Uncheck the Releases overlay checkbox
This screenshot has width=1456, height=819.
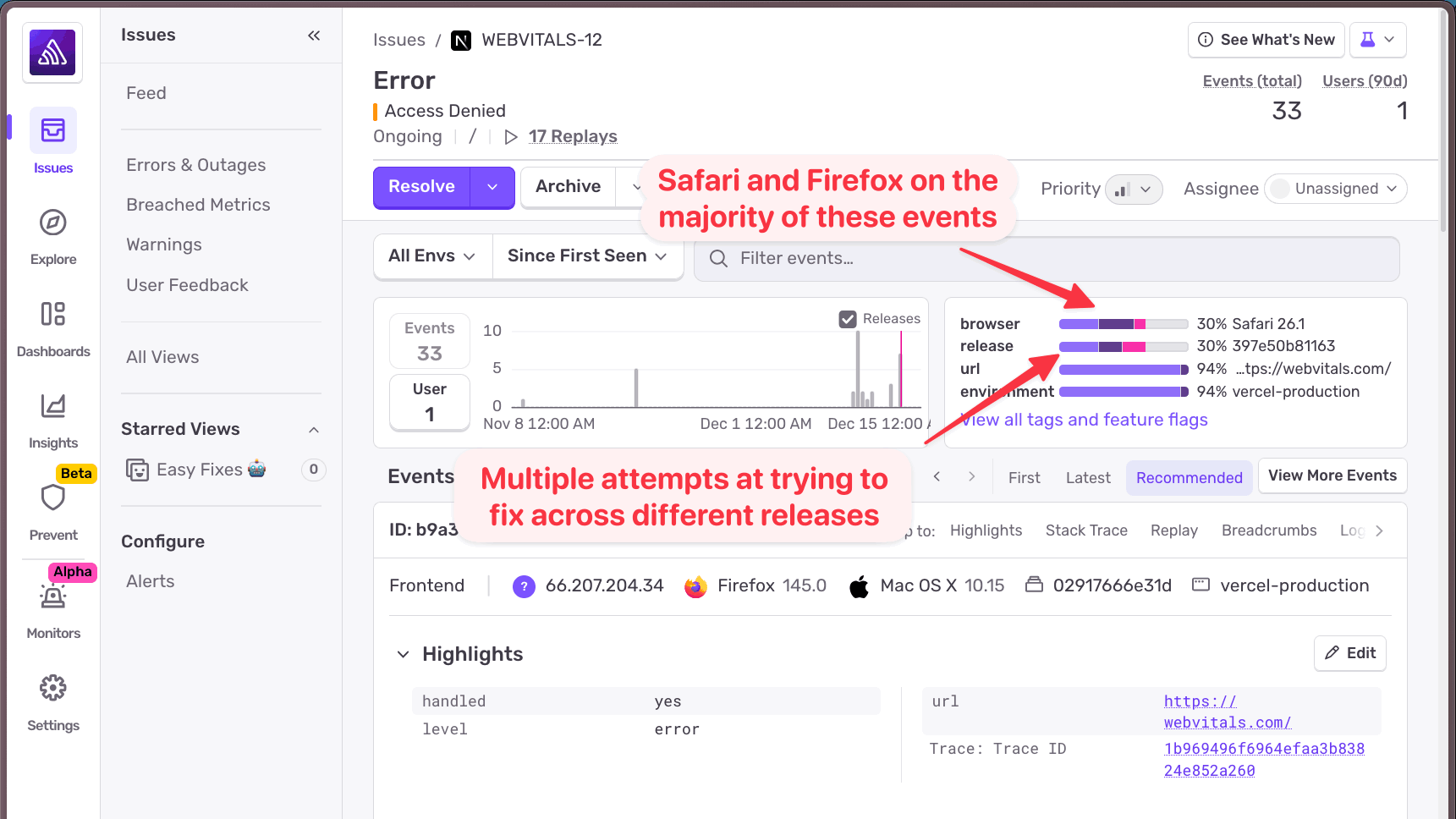coord(847,319)
